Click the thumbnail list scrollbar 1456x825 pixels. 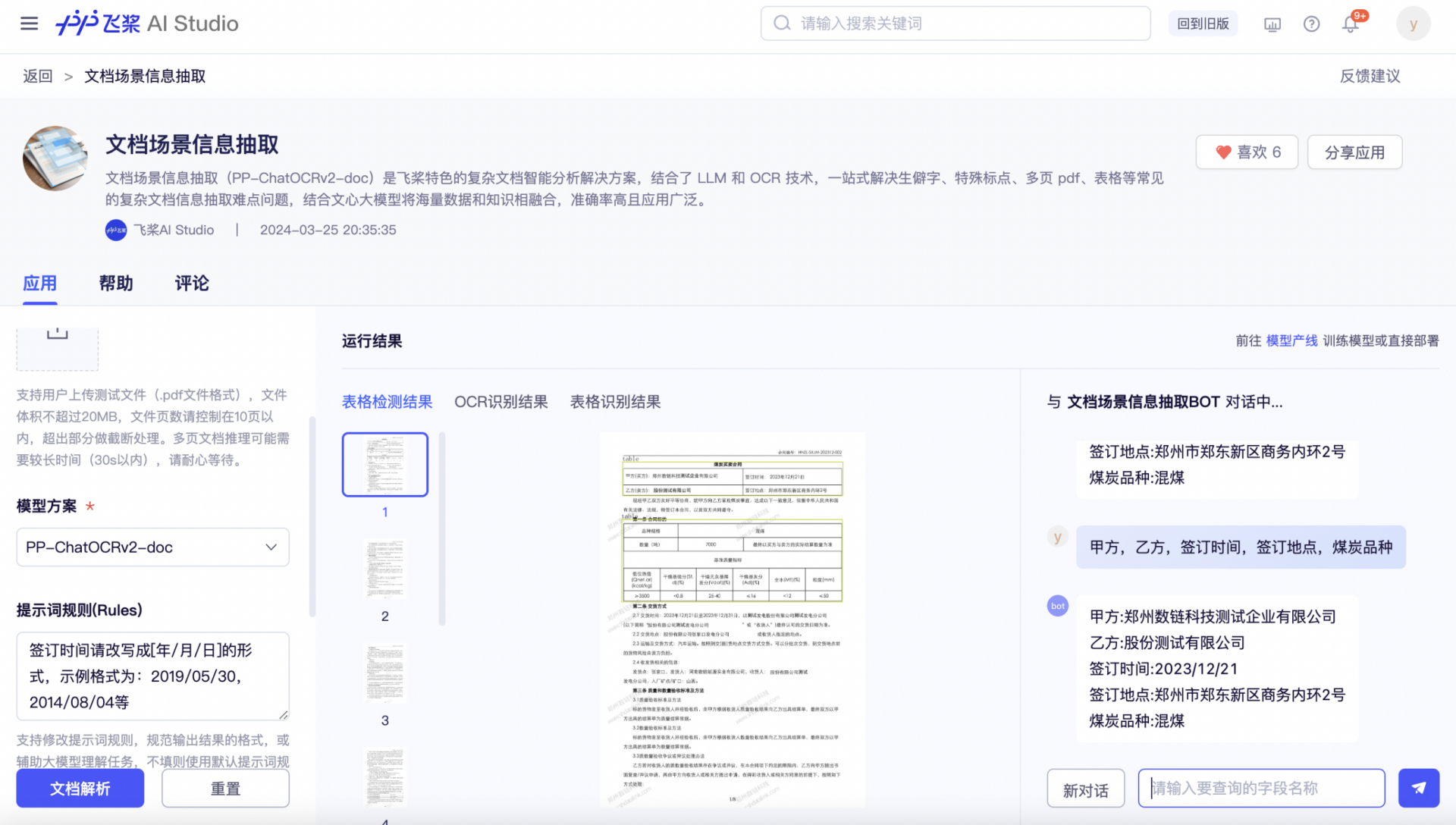pos(442,529)
